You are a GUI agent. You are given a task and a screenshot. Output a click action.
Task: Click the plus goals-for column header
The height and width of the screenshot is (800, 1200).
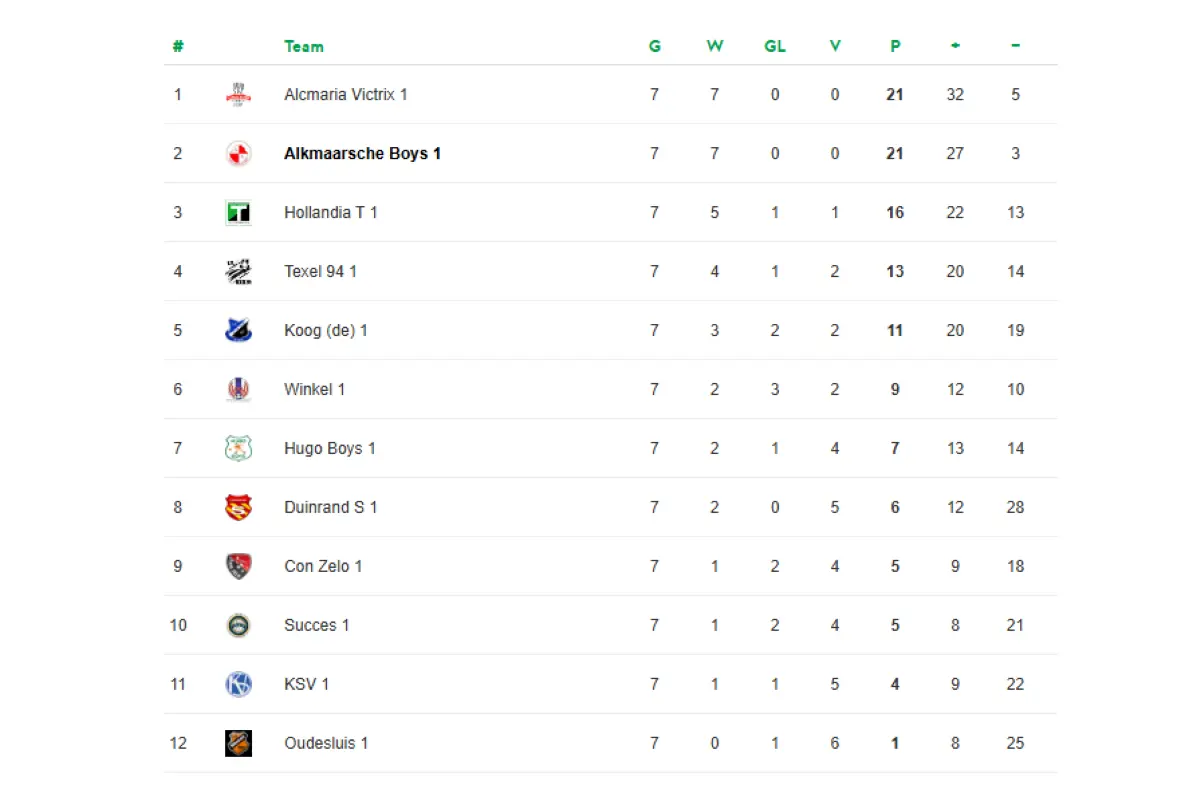(955, 46)
